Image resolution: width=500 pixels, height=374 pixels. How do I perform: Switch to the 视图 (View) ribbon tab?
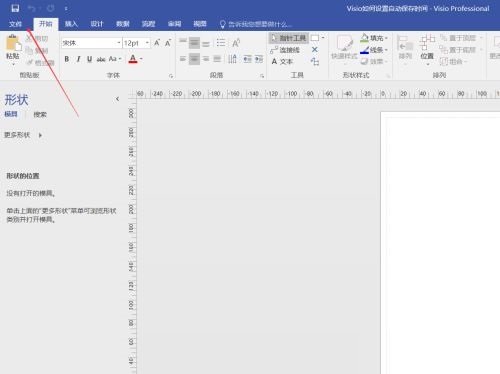(200, 24)
